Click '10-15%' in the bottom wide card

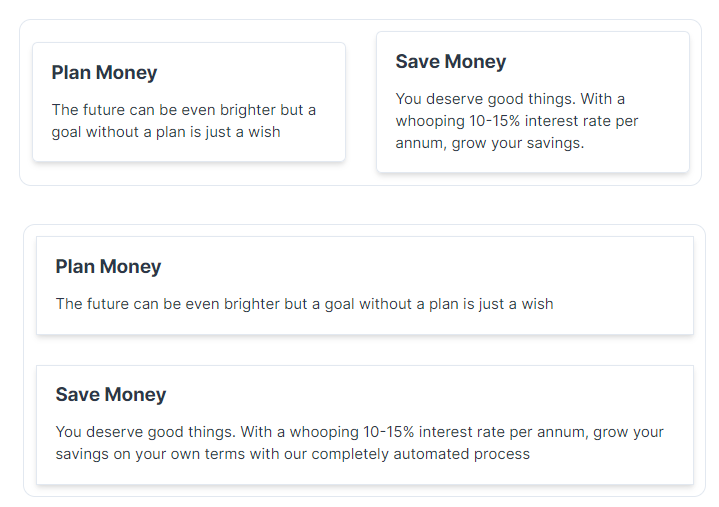[x=388, y=432]
